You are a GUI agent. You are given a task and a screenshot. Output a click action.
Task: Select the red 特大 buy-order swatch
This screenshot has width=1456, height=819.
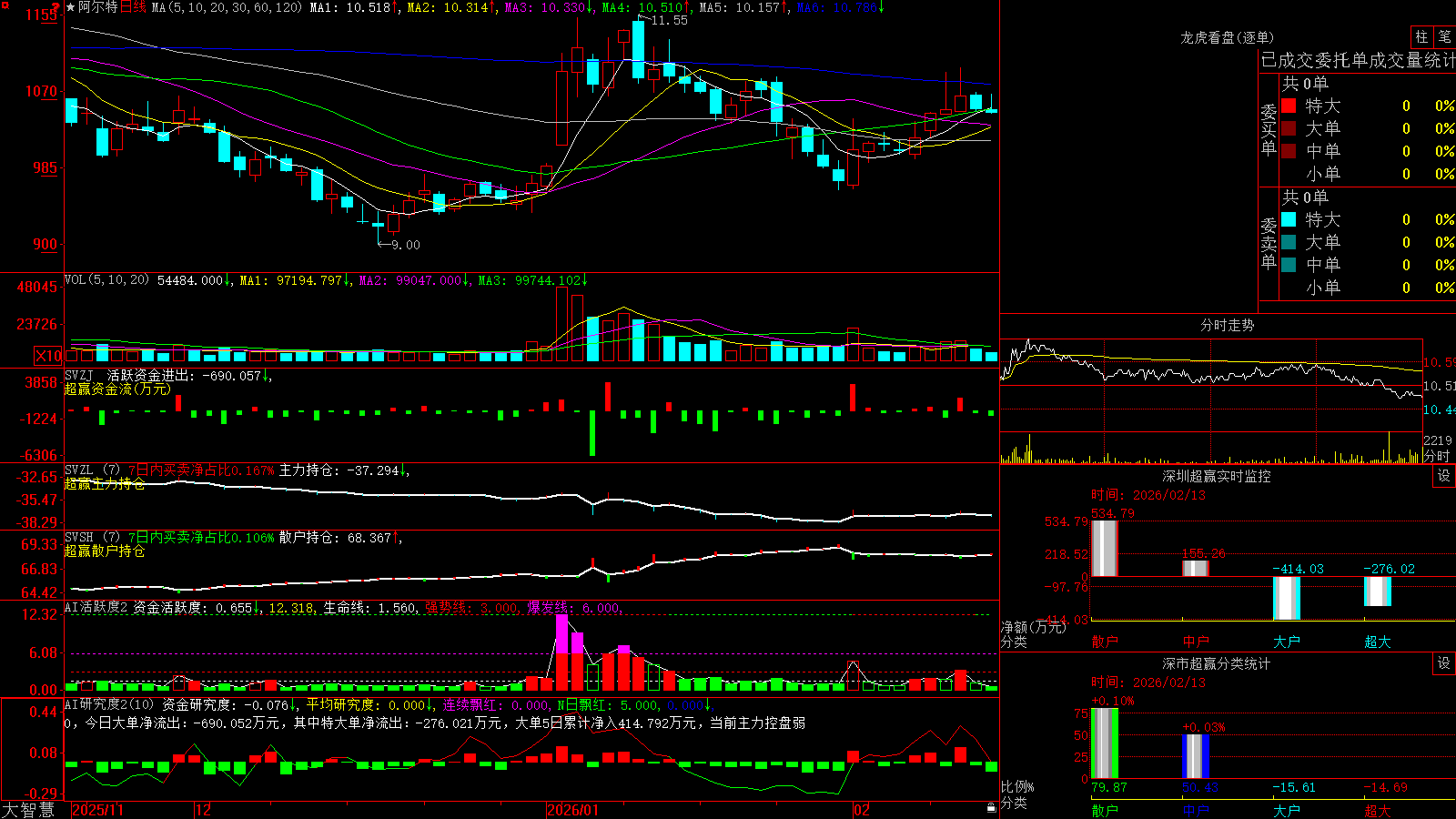[x=1289, y=106]
